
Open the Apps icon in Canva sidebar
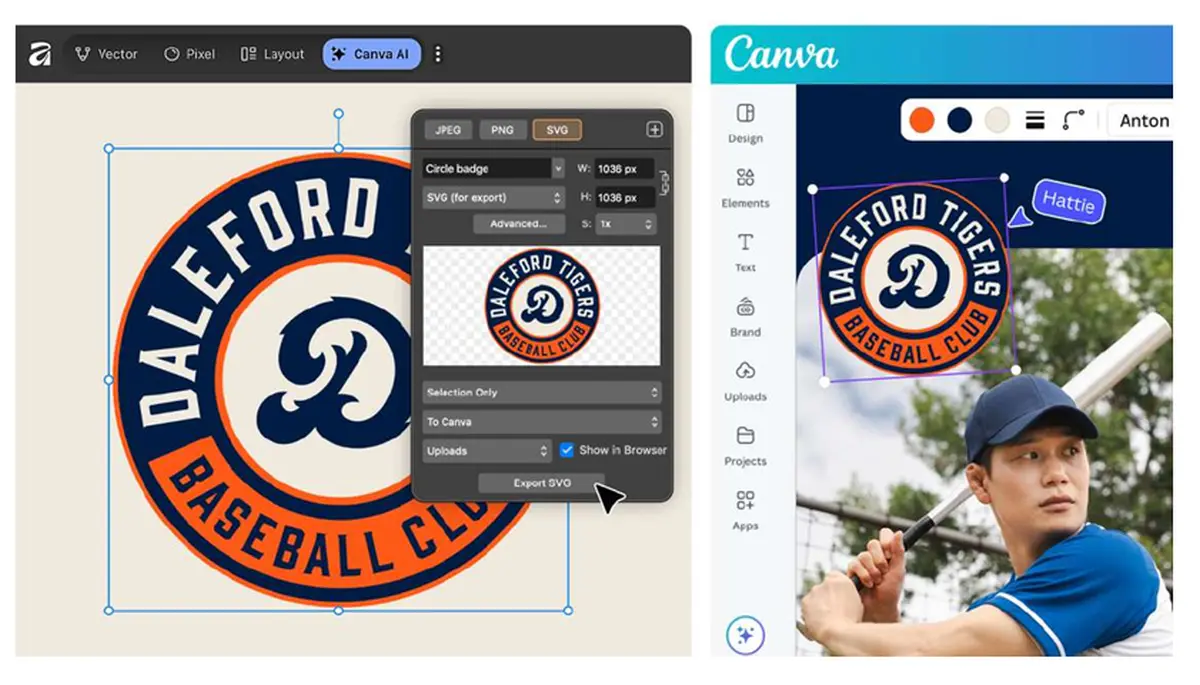[x=745, y=509]
